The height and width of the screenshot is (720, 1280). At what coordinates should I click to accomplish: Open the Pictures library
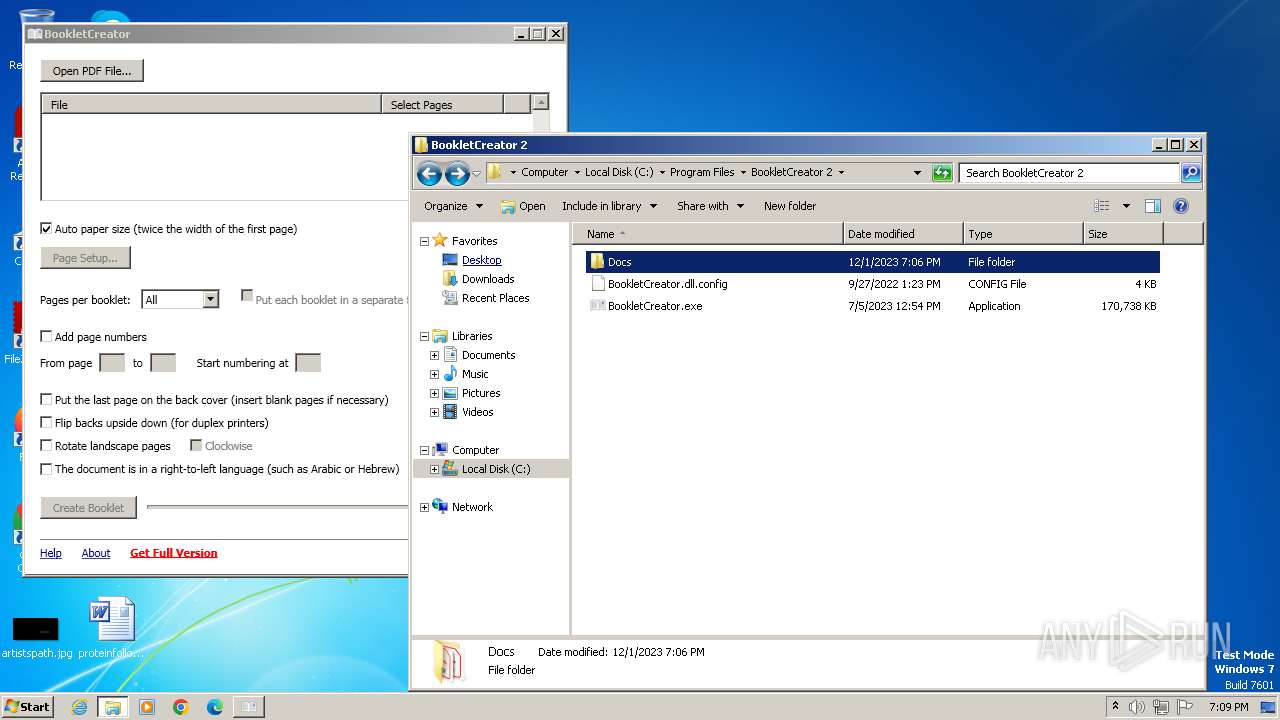(x=481, y=393)
